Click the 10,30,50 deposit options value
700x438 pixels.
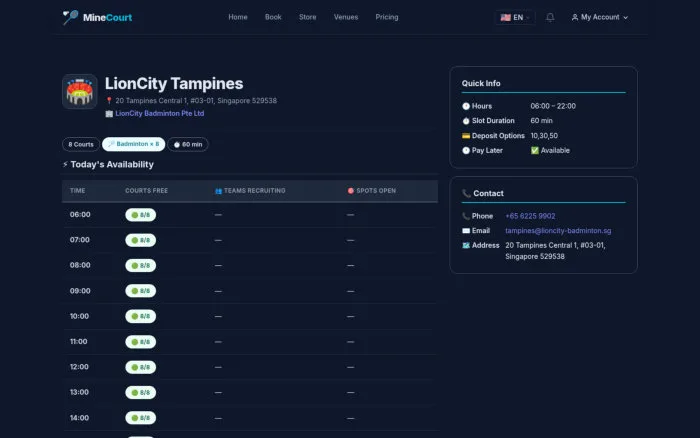click(x=544, y=136)
